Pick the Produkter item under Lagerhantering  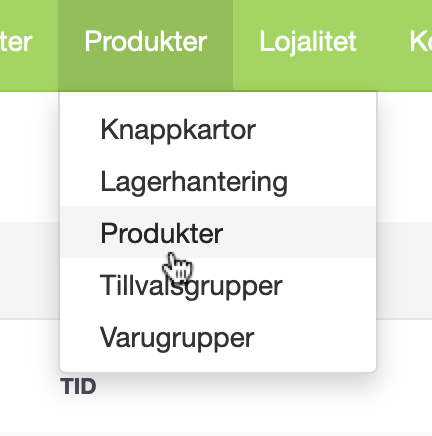[x=218, y=232]
